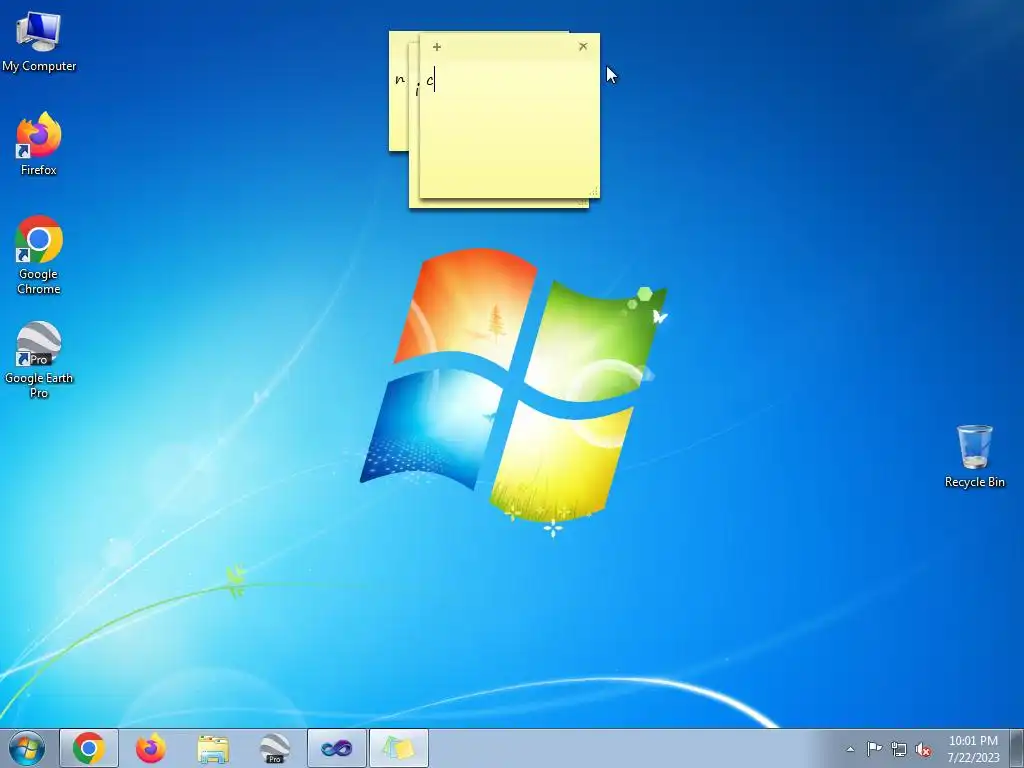Open Action Center flag icon
The height and width of the screenshot is (768, 1024).
point(874,749)
